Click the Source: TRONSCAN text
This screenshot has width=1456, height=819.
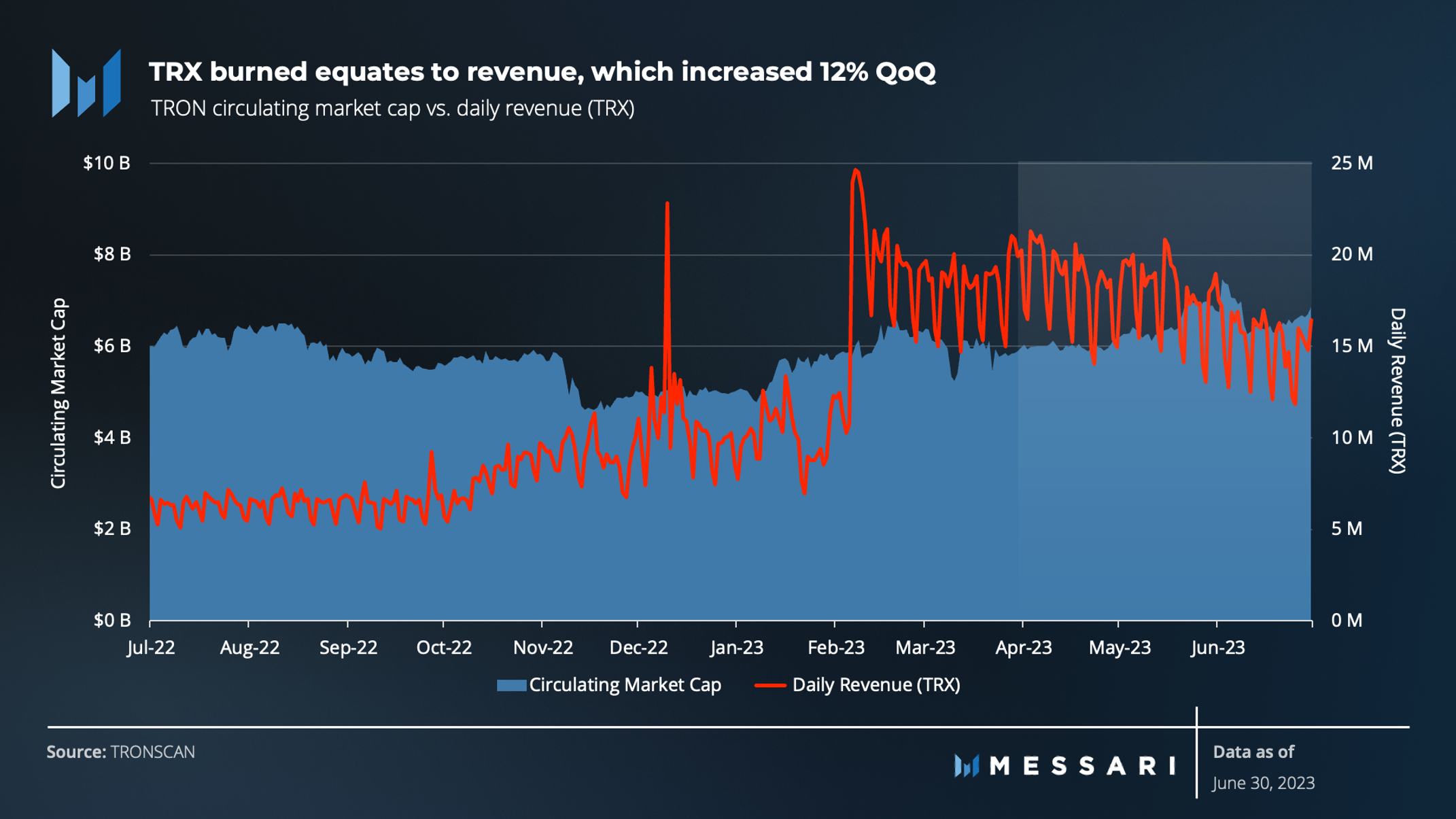tap(120, 752)
